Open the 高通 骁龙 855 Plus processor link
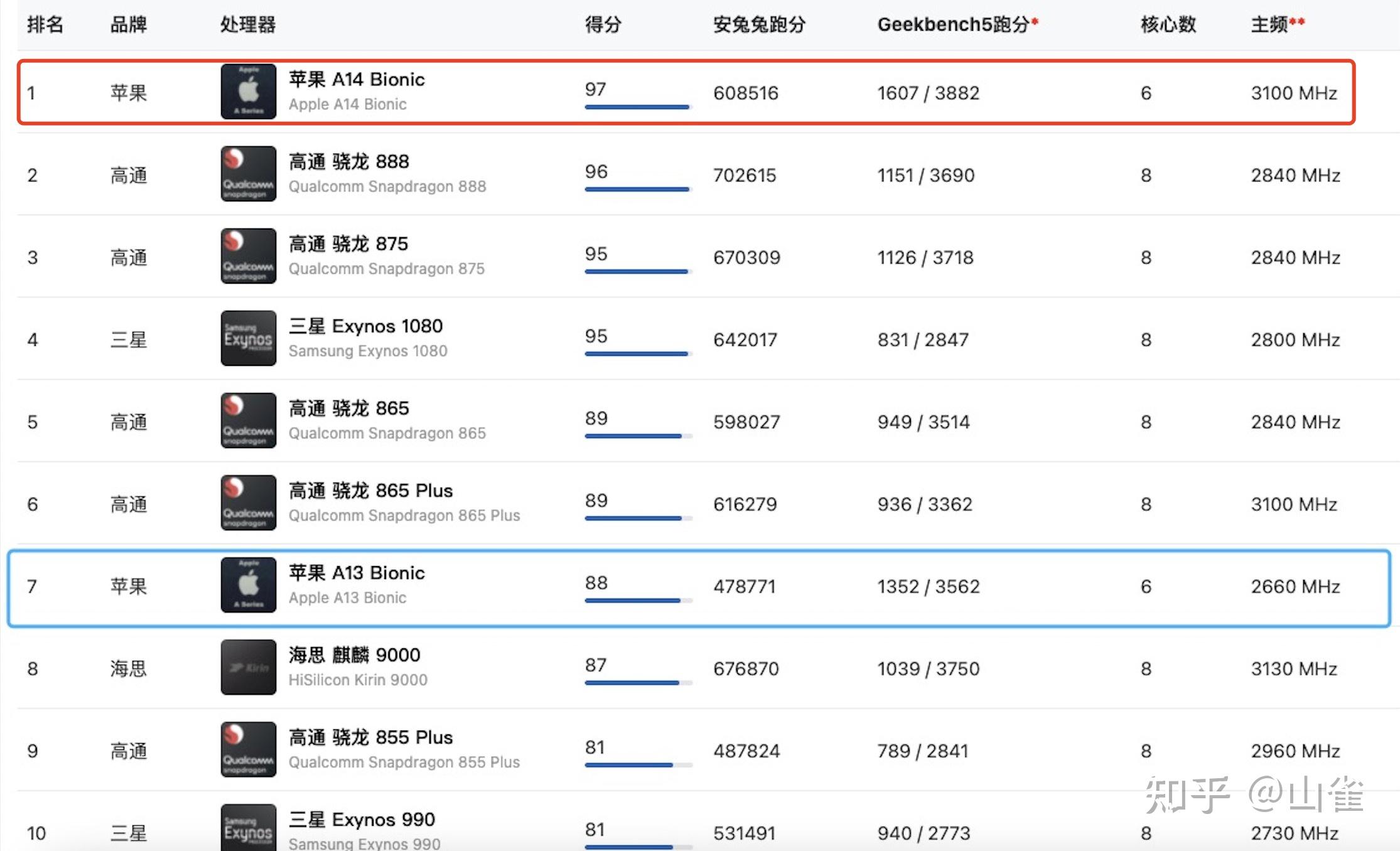 pos(371,737)
